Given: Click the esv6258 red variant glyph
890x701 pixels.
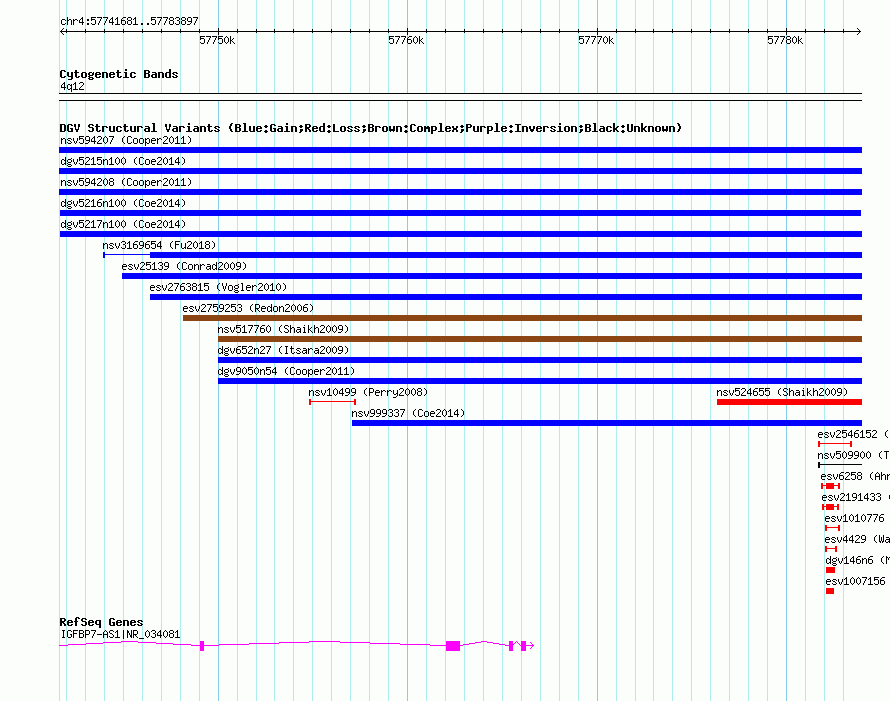Looking at the screenshot, I should point(830,486).
